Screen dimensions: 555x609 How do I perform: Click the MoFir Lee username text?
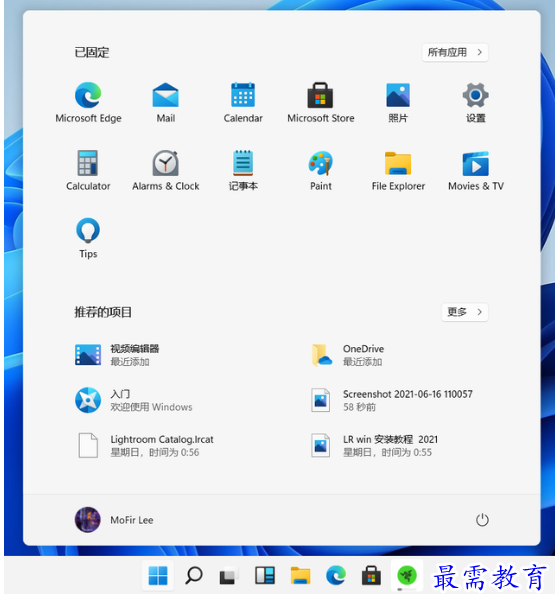(132, 520)
